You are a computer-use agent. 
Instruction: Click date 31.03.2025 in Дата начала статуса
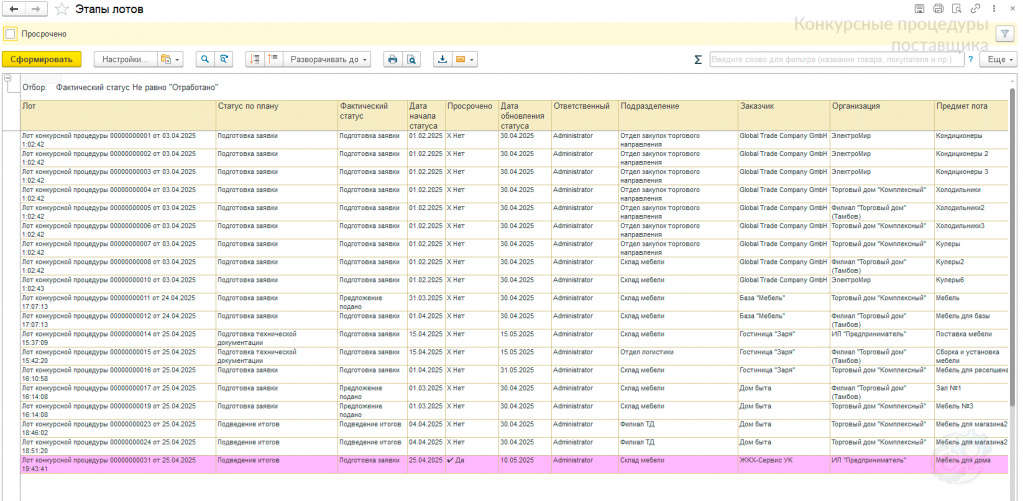(x=427, y=302)
